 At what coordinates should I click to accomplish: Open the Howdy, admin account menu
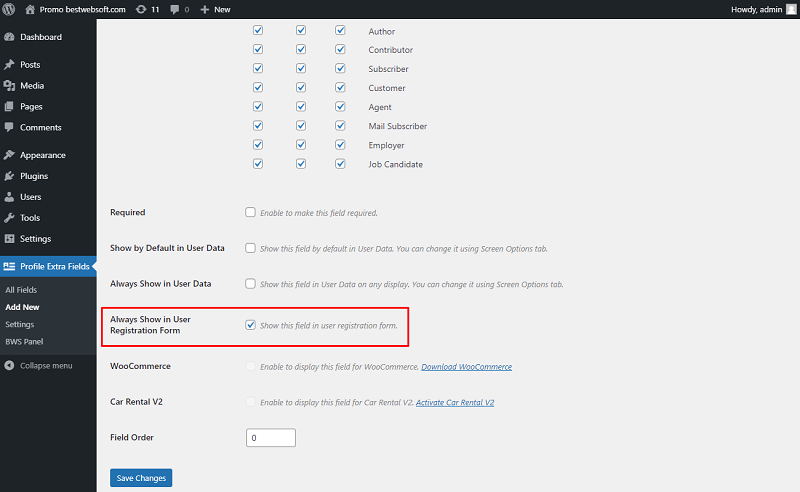pos(763,9)
